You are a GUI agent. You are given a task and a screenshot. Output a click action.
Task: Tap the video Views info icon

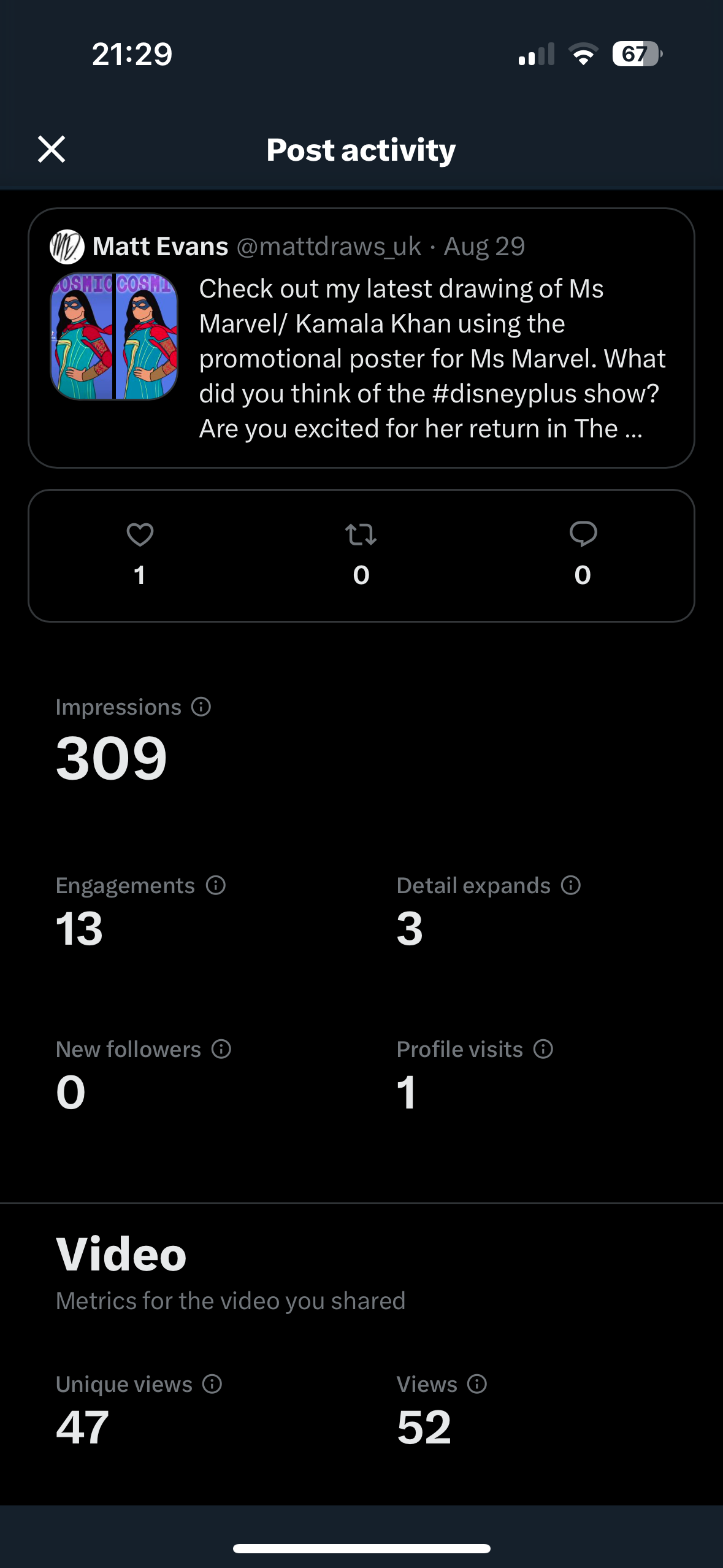tap(477, 1384)
